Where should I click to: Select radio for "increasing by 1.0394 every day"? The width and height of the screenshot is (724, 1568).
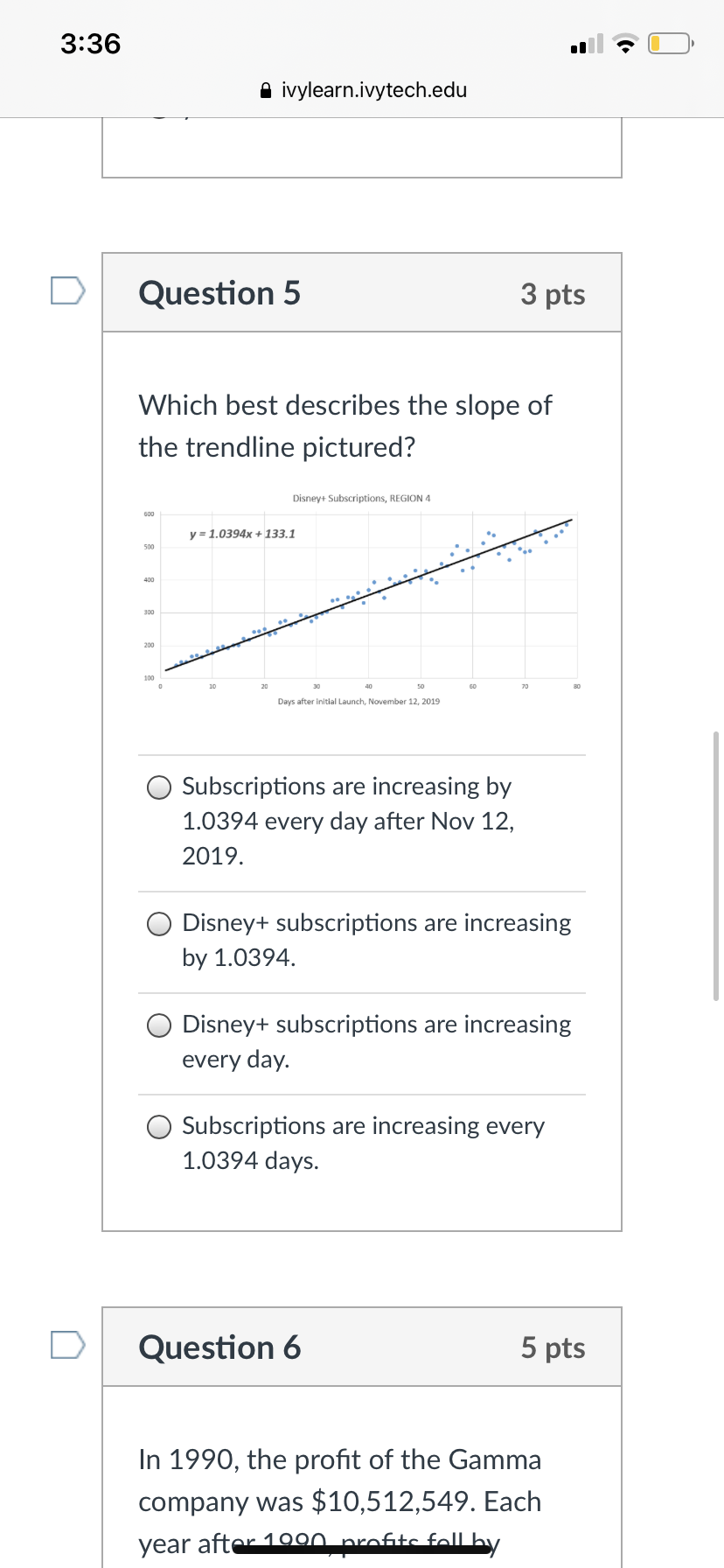click(x=159, y=787)
